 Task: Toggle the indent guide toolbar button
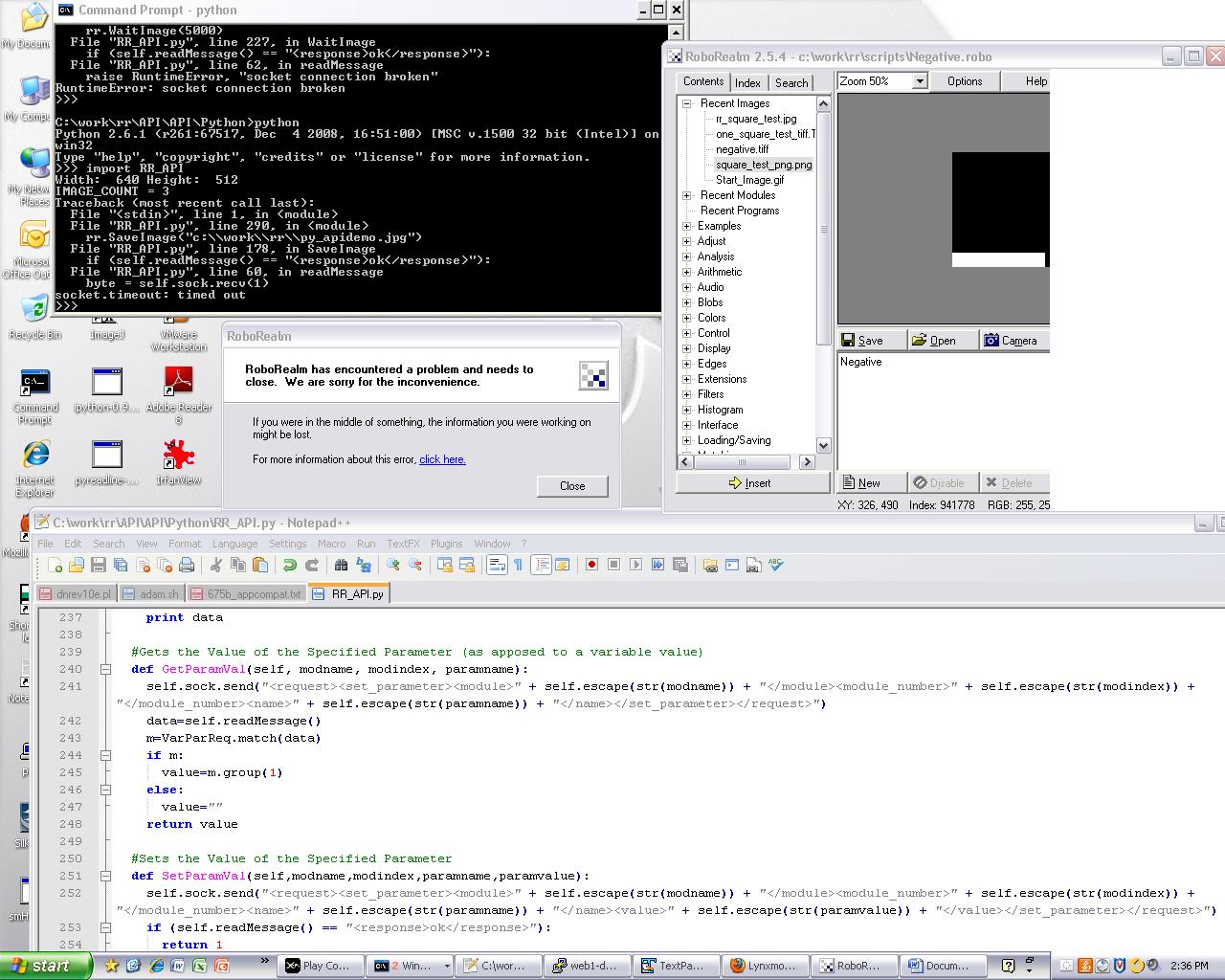pyautogui.click(x=541, y=565)
